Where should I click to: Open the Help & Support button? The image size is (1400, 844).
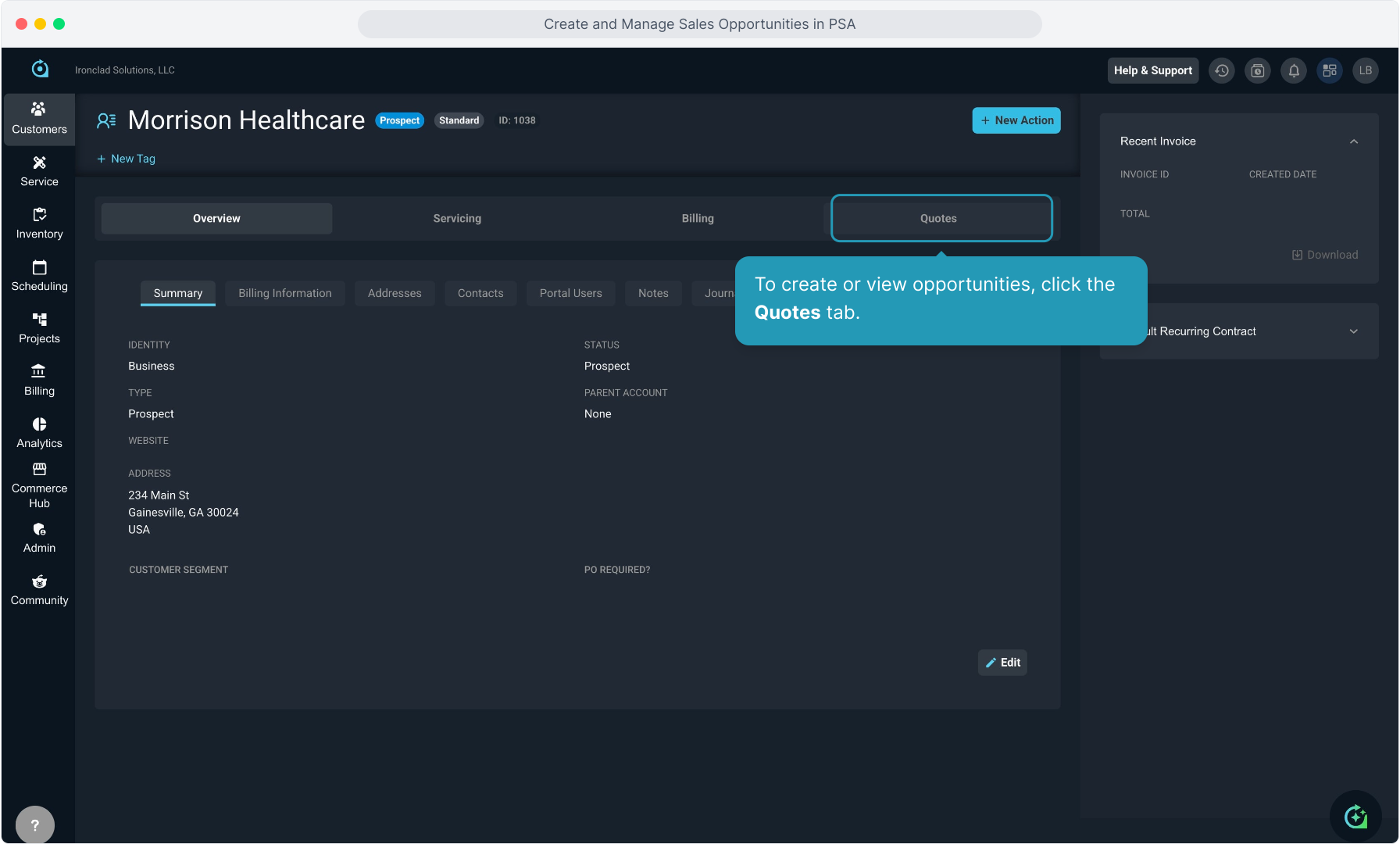(1152, 70)
